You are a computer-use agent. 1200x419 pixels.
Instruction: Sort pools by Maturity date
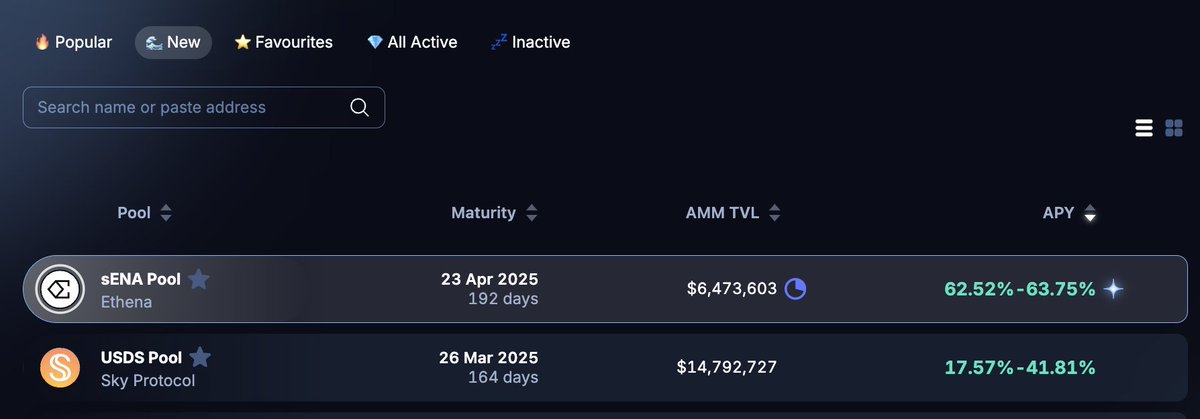click(x=494, y=213)
